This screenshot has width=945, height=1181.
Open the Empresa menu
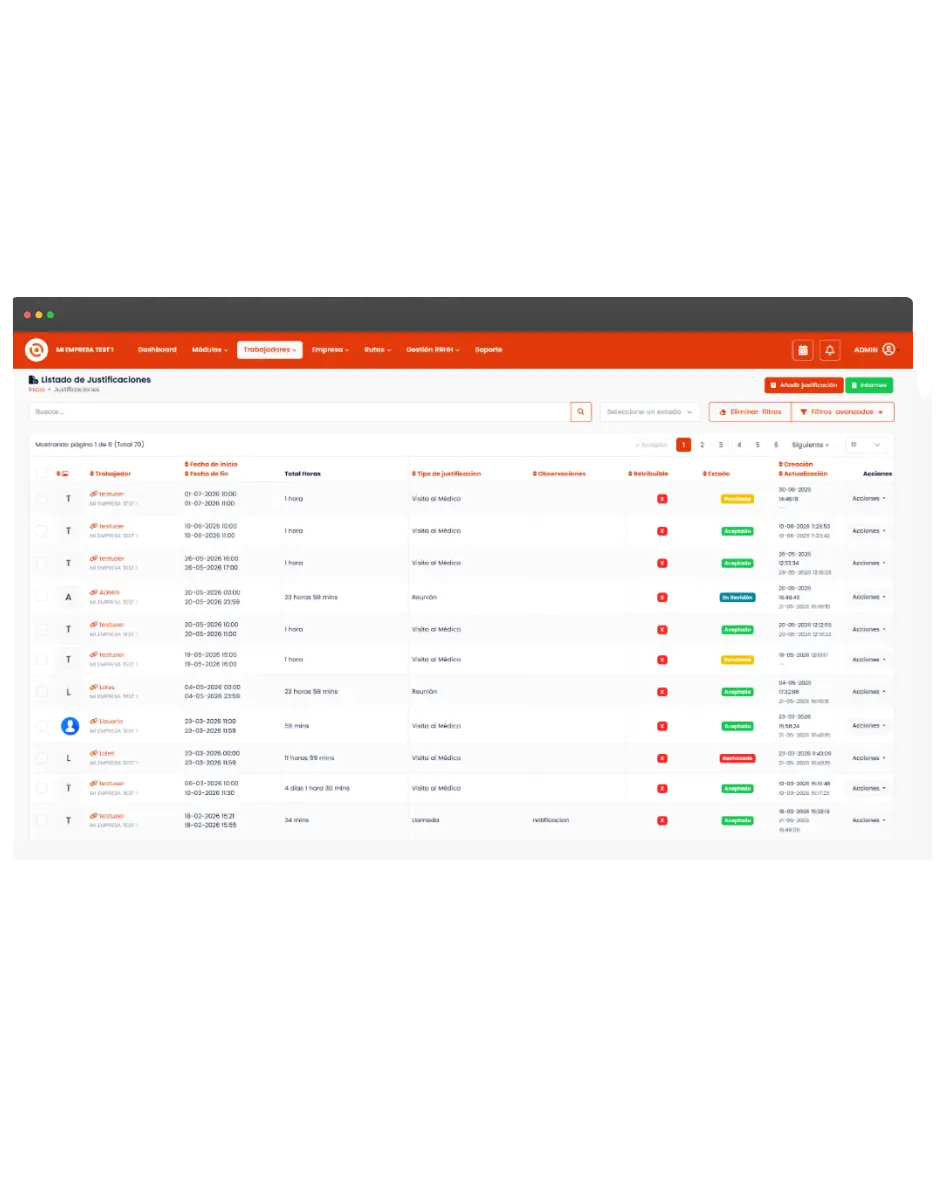(331, 349)
